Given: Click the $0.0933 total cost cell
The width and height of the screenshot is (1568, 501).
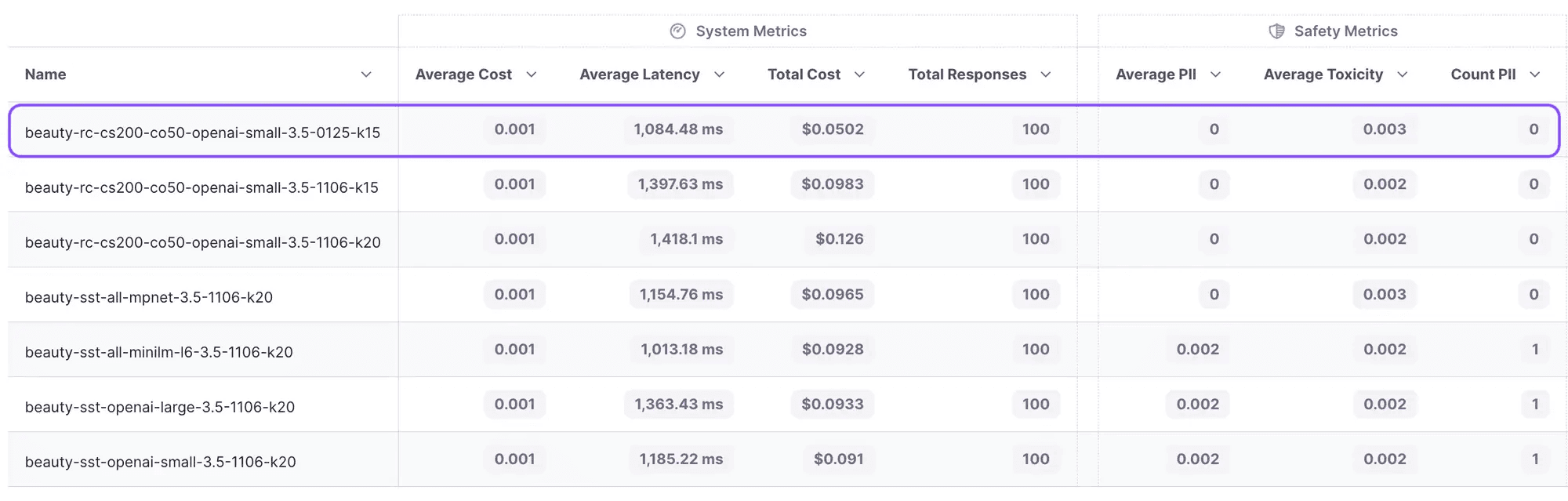Looking at the screenshot, I should [x=833, y=404].
